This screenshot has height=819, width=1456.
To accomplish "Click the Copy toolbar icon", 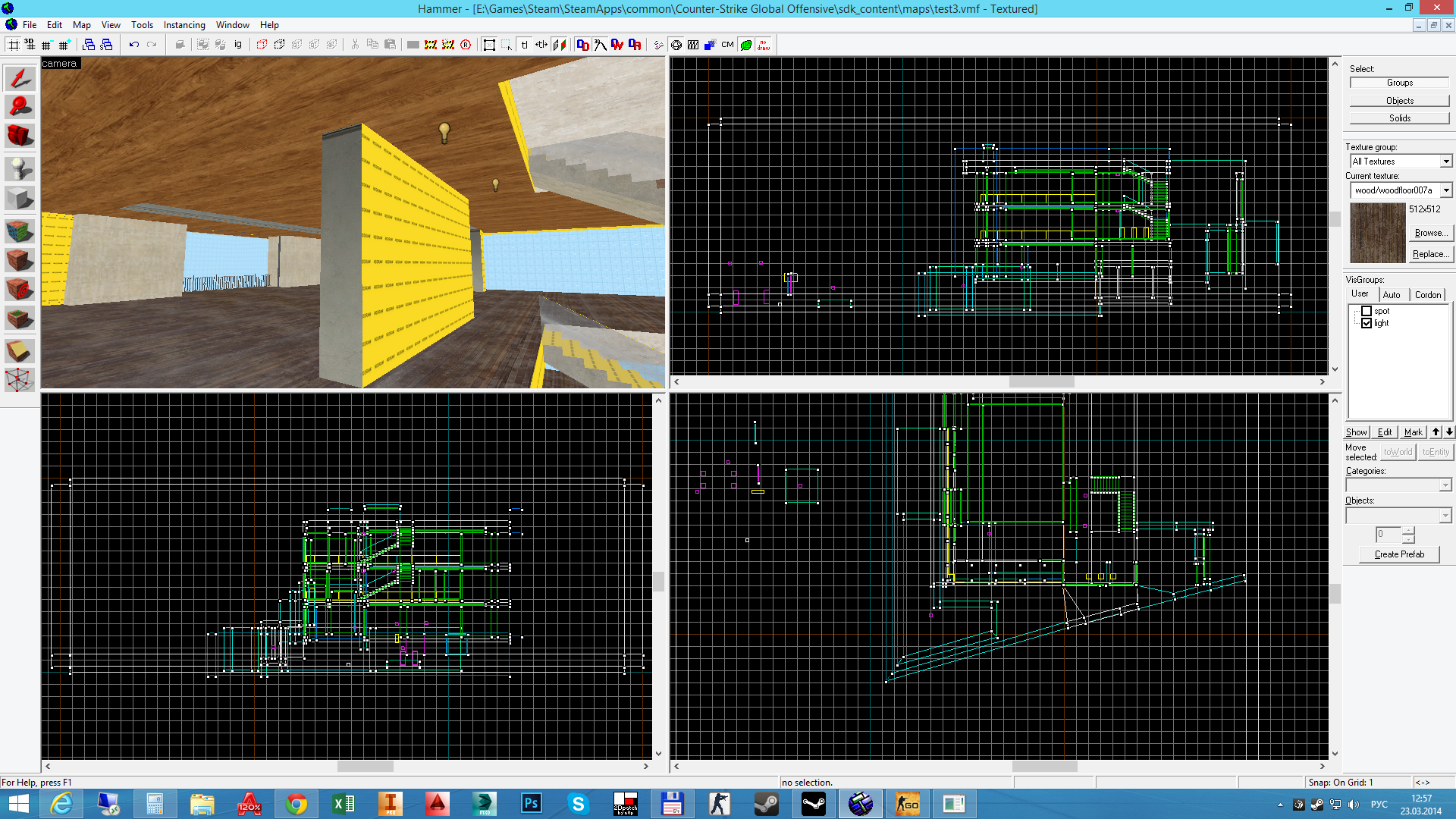I will pyautogui.click(x=372, y=45).
